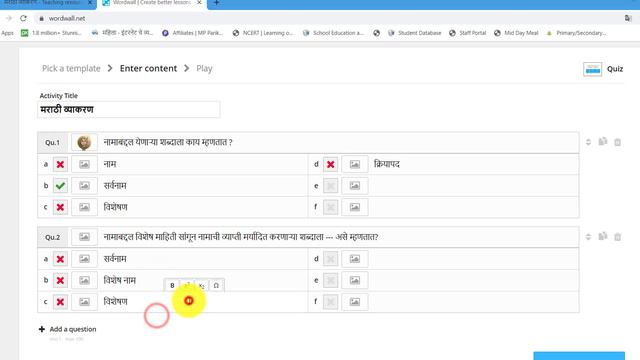
Task: Toggle correctness of Qu.2 answer a
Action: pos(60,259)
